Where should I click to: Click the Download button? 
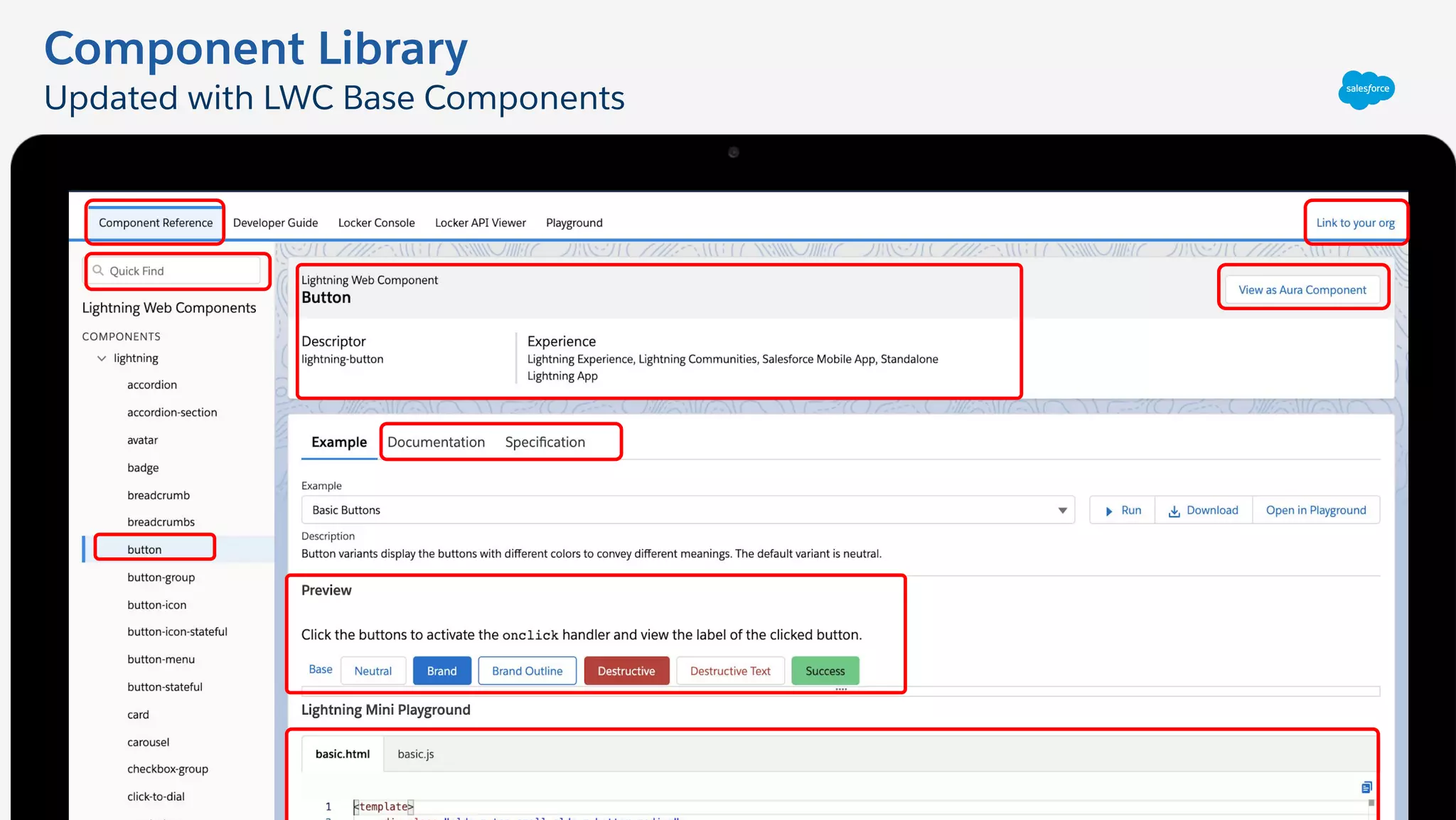(1203, 511)
